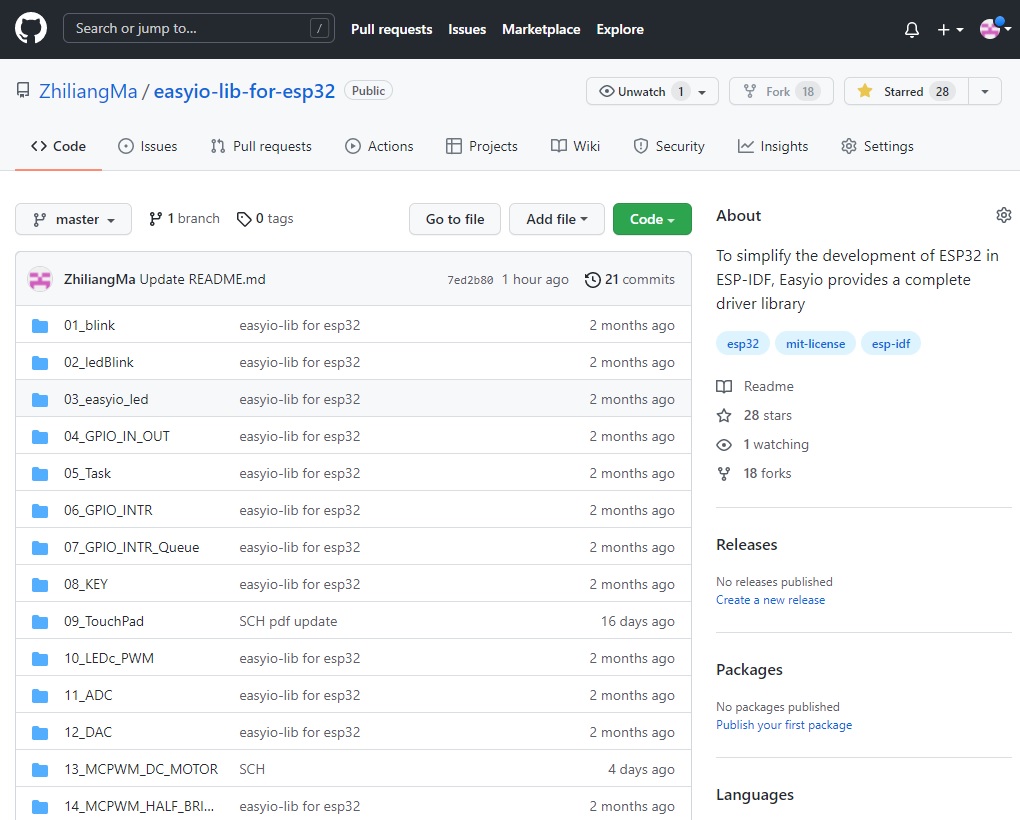Open the 10_LEDc_PWM folder
The height and width of the screenshot is (820, 1020).
[x=109, y=659]
